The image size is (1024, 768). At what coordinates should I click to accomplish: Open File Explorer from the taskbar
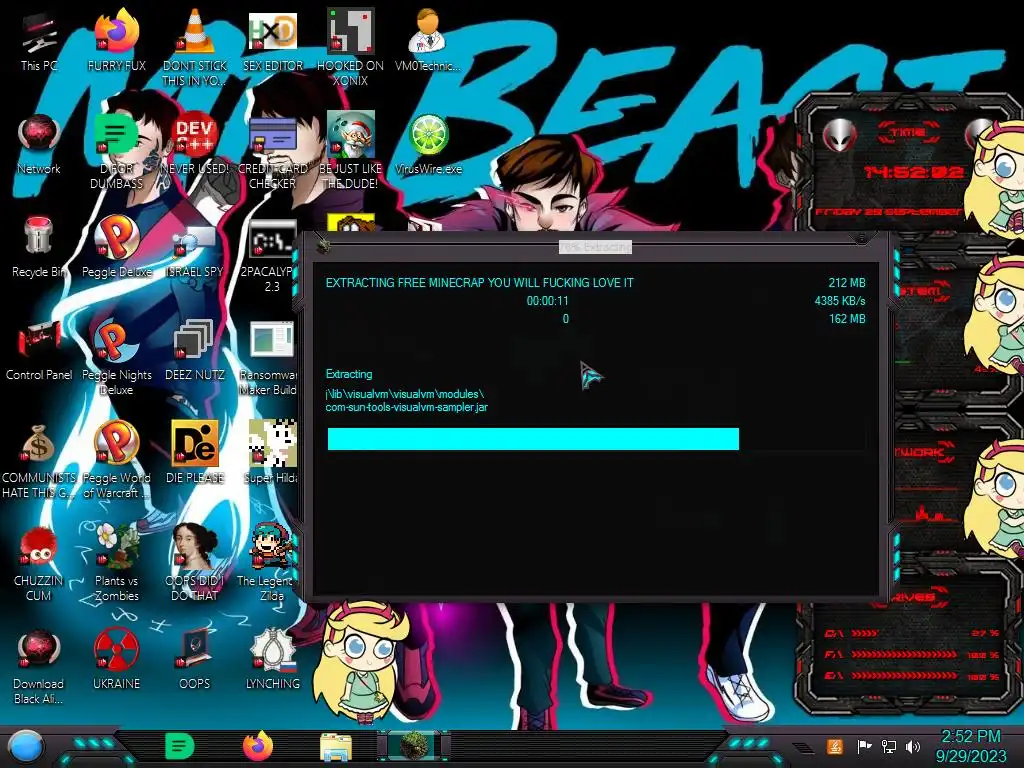[336, 746]
